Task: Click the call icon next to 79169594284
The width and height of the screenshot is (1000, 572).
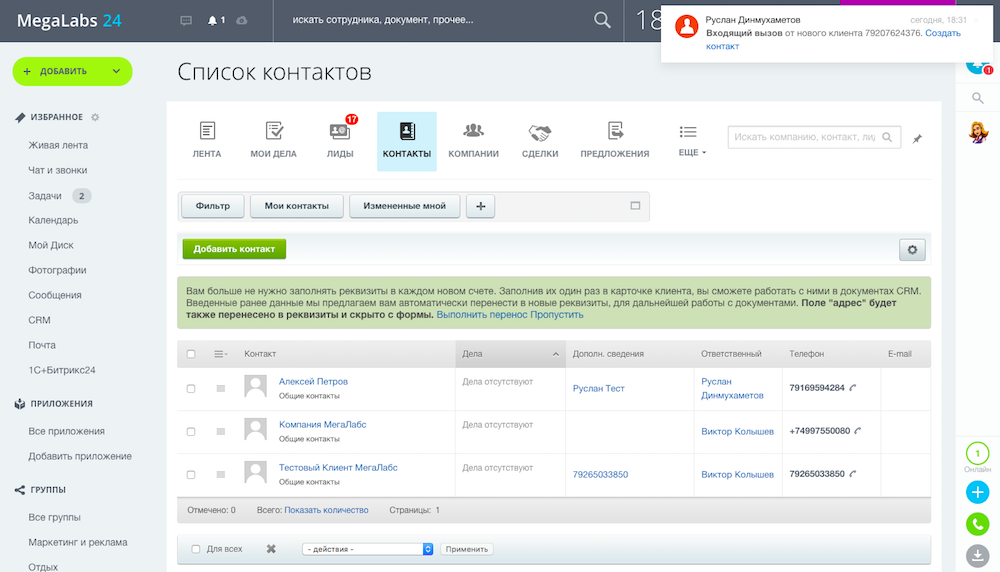Action: (853, 388)
